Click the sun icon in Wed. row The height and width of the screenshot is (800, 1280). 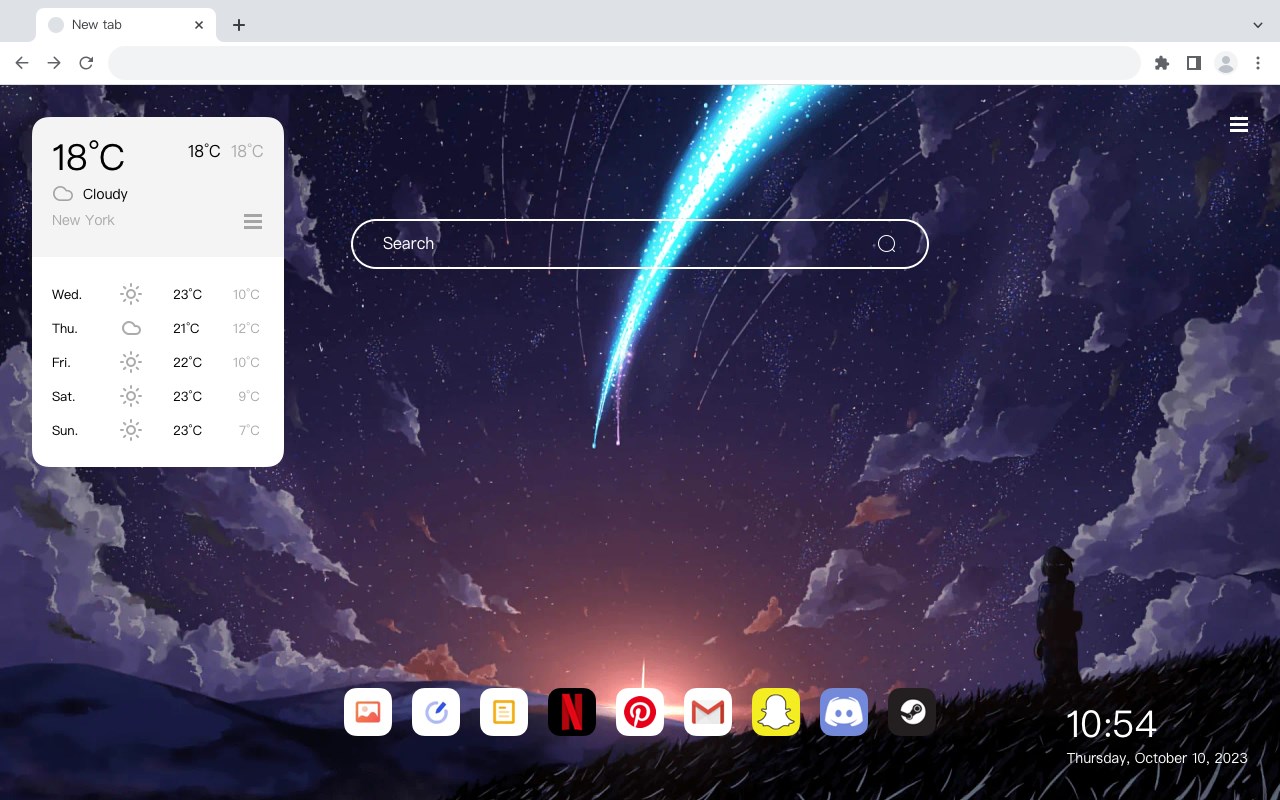coord(131,294)
